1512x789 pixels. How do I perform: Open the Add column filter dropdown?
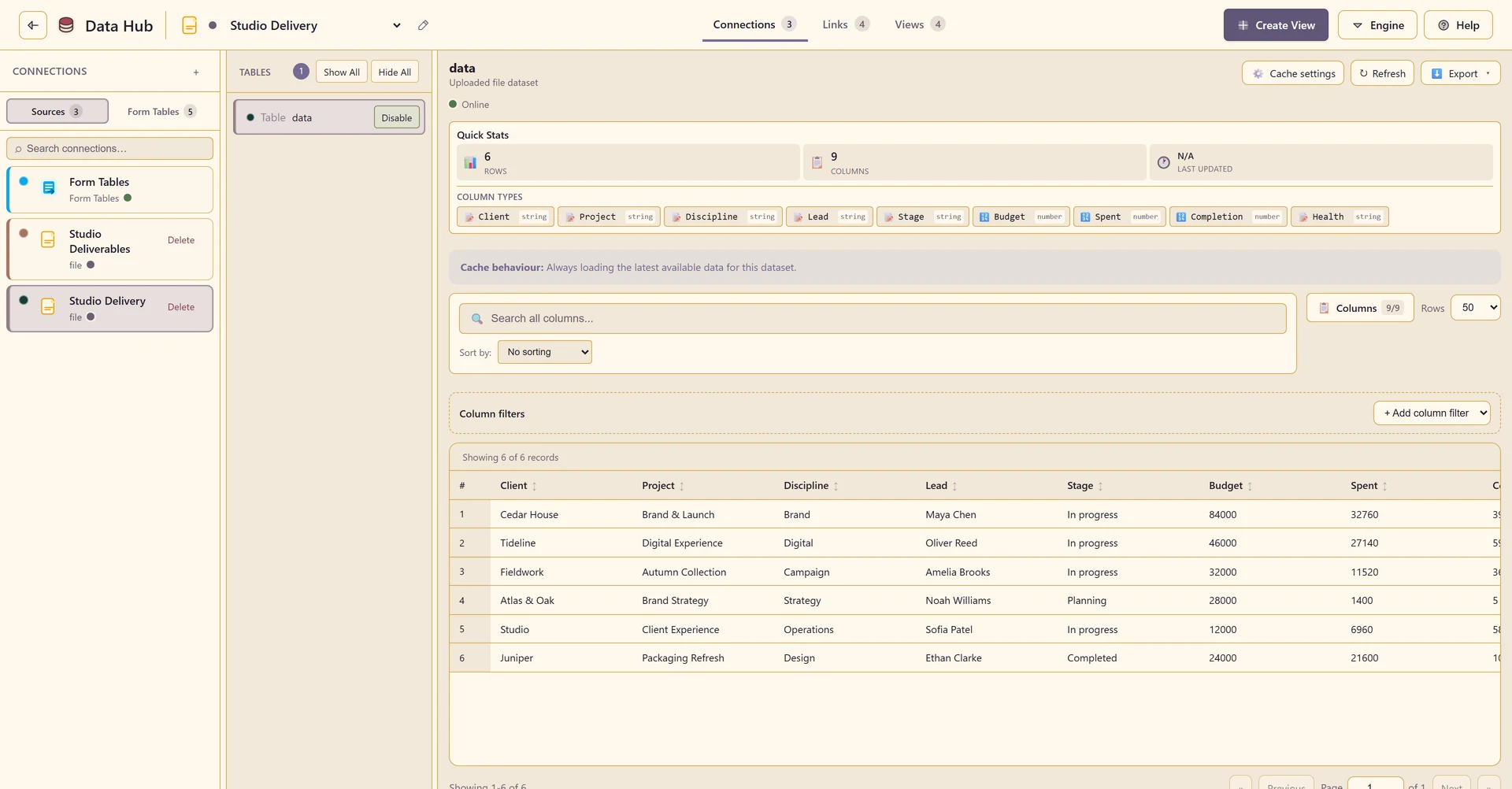tap(1432, 413)
